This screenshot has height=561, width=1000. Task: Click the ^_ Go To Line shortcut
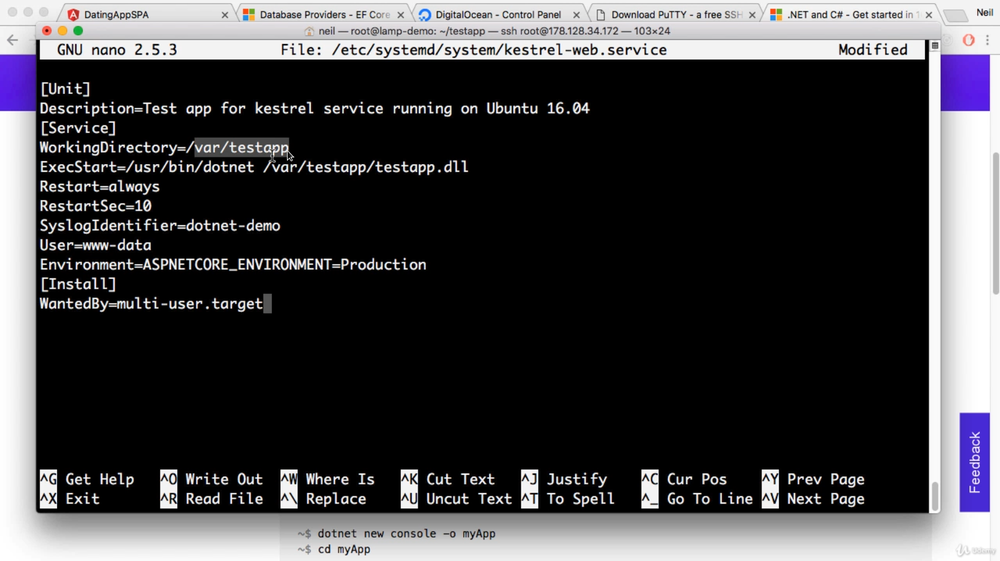pyautogui.click(x=696, y=499)
